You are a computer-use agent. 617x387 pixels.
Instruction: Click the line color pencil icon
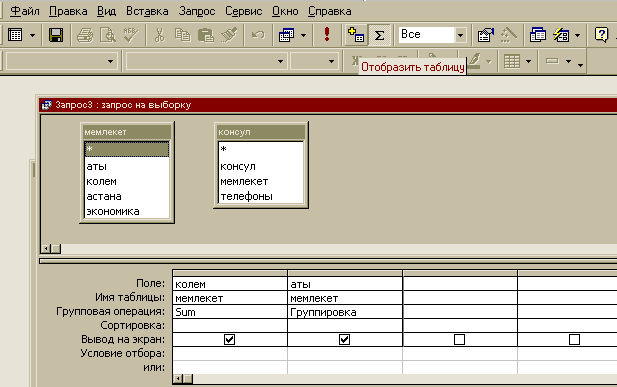(x=475, y=61)
